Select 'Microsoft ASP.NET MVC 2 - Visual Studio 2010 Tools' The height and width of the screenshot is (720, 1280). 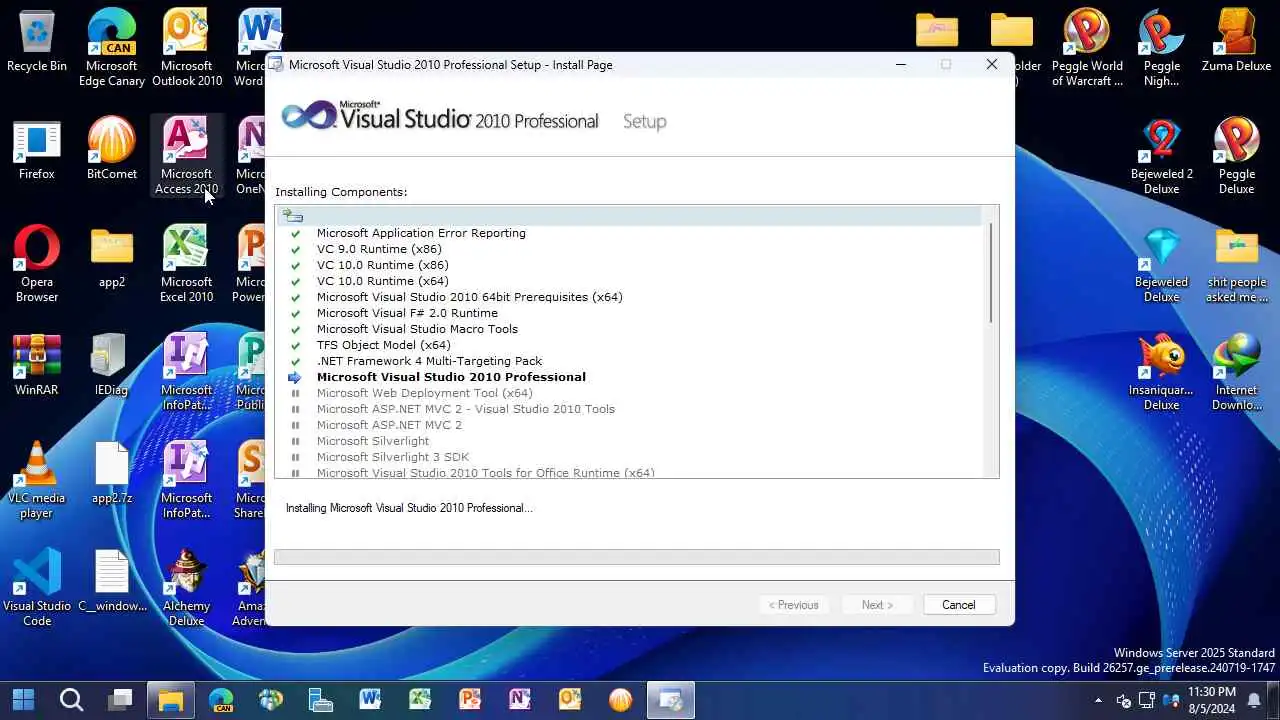(465, 409)
